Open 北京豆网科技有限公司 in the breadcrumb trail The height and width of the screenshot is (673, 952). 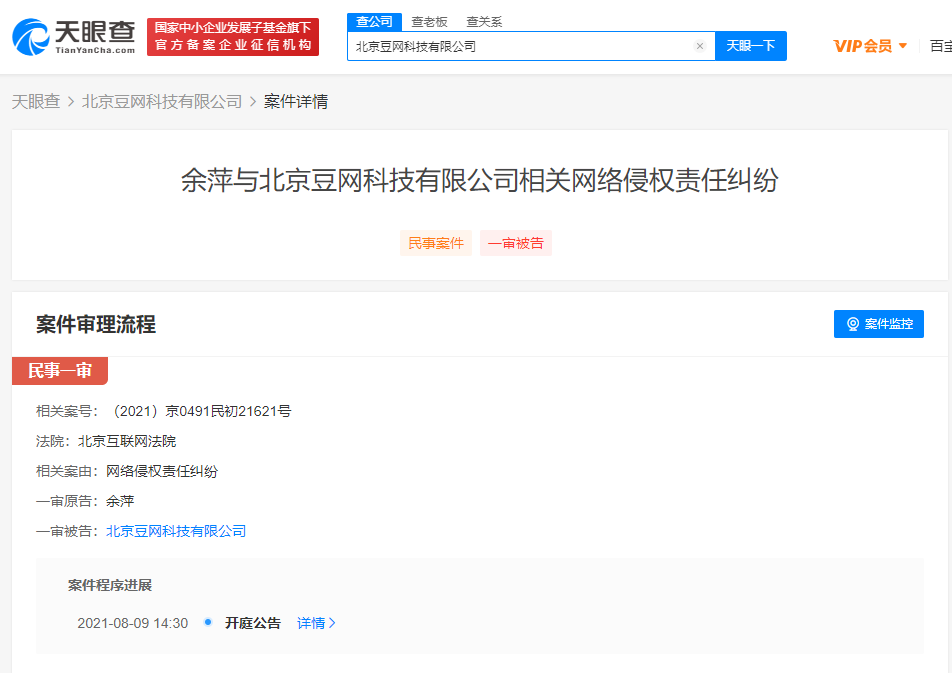(x=162, y=102)
